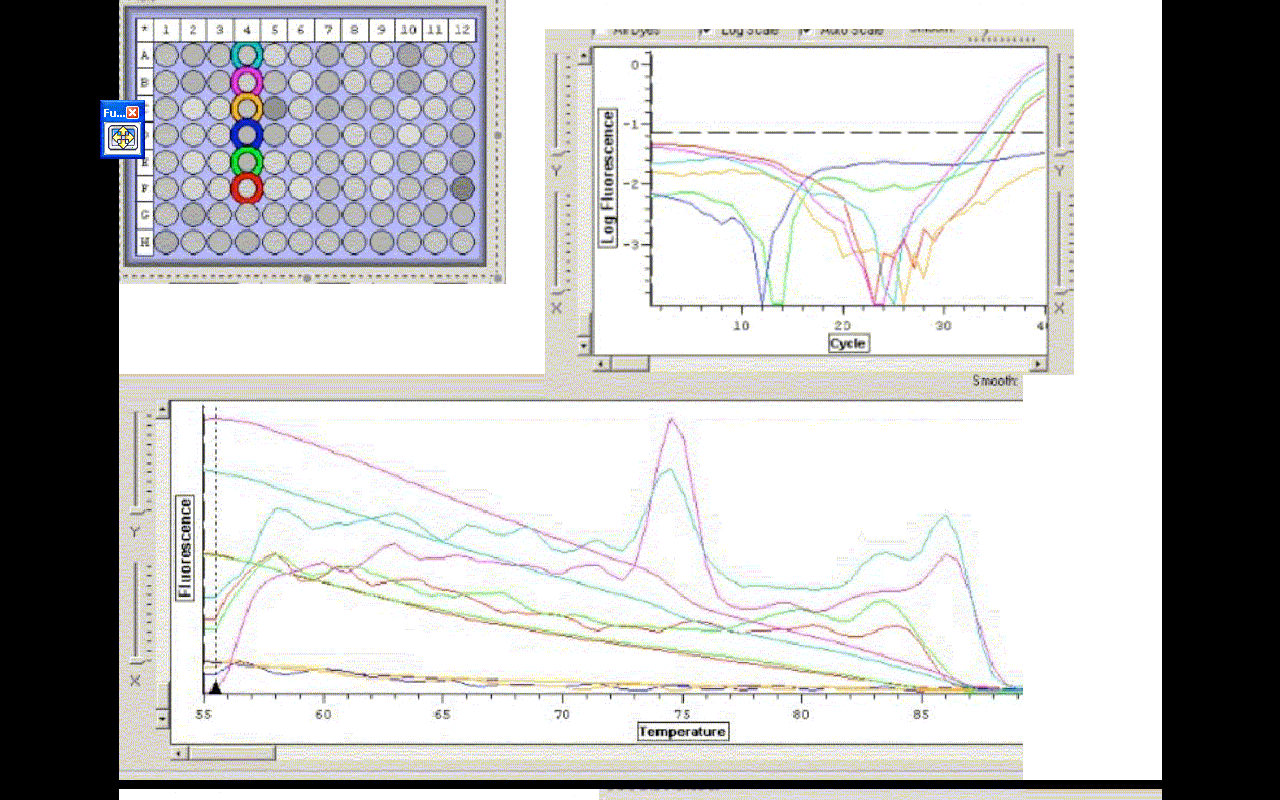This screenshot has height=800, width=1280.
Task: Select plate row header A
Action: click(145, 56)
